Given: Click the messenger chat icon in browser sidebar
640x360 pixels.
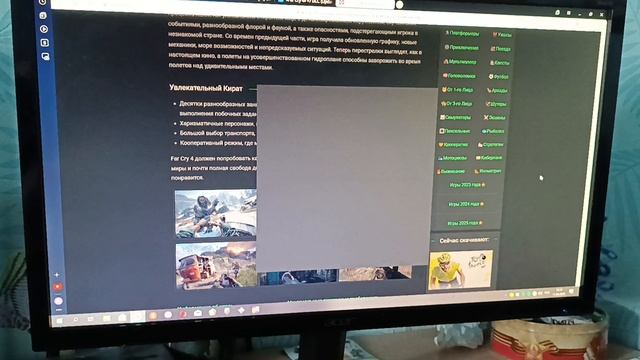Looking at the screenshot, I should coord(45,56).
